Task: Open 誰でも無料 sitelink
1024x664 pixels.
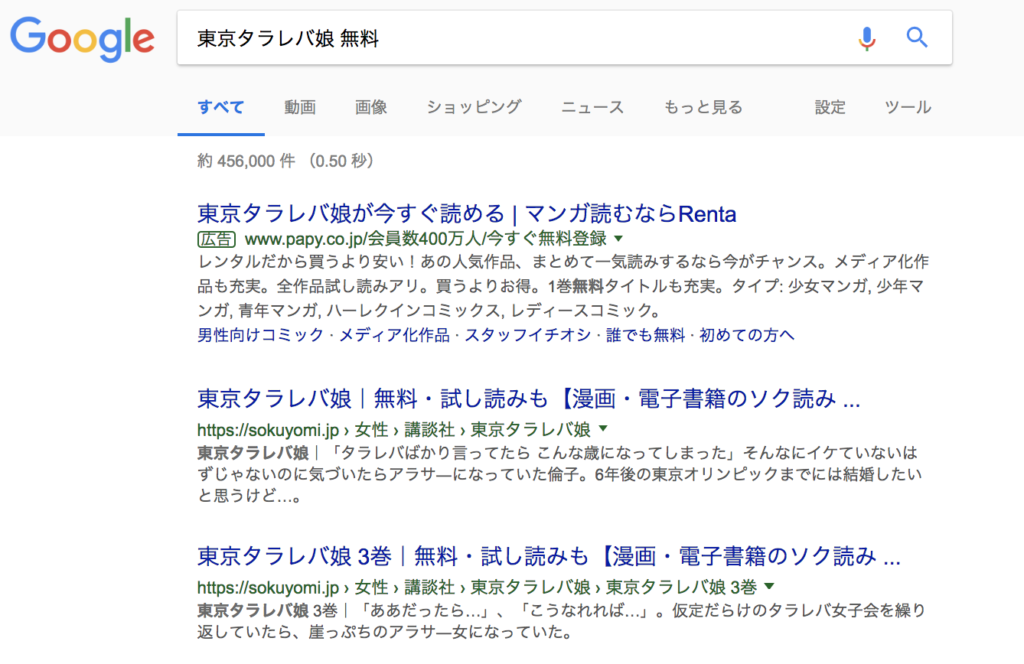Action: point(645,335)
